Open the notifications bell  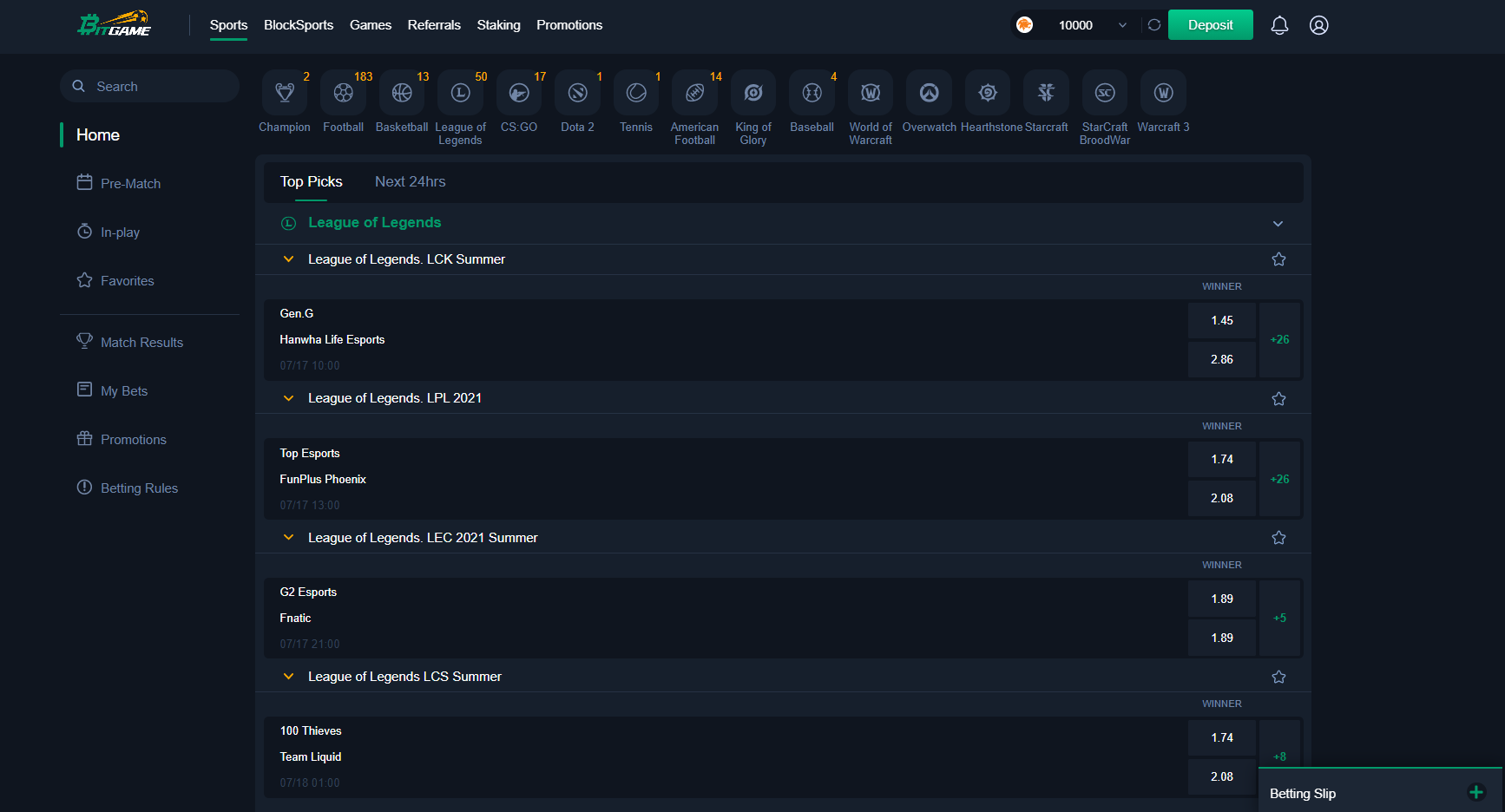(1279, 25)
